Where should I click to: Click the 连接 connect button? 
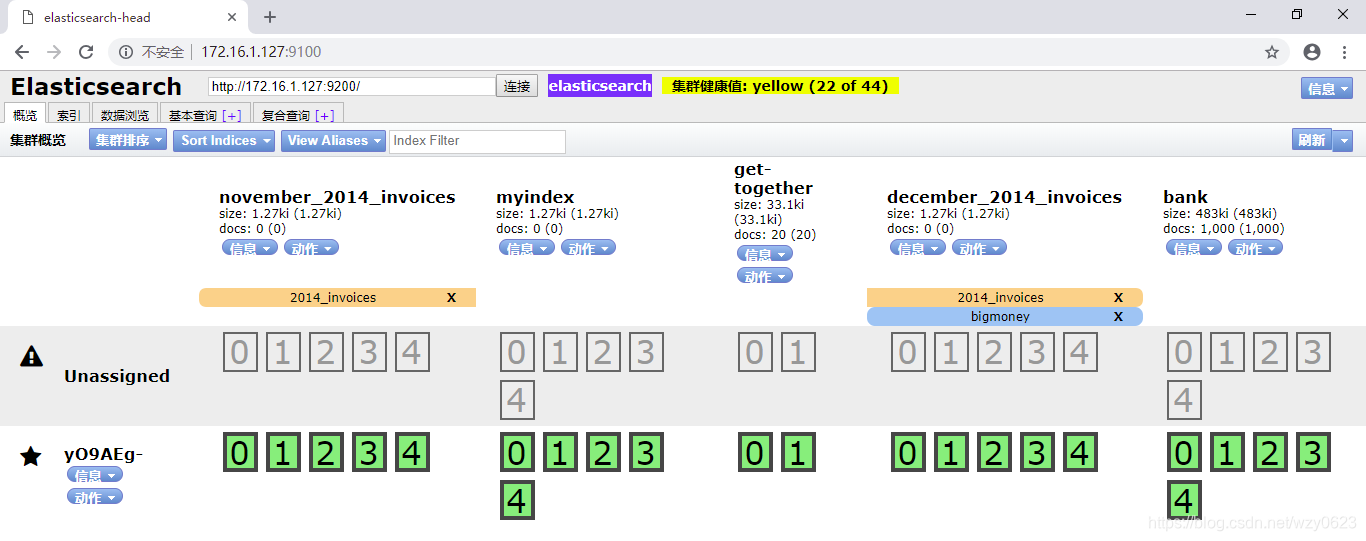point(517,86)
